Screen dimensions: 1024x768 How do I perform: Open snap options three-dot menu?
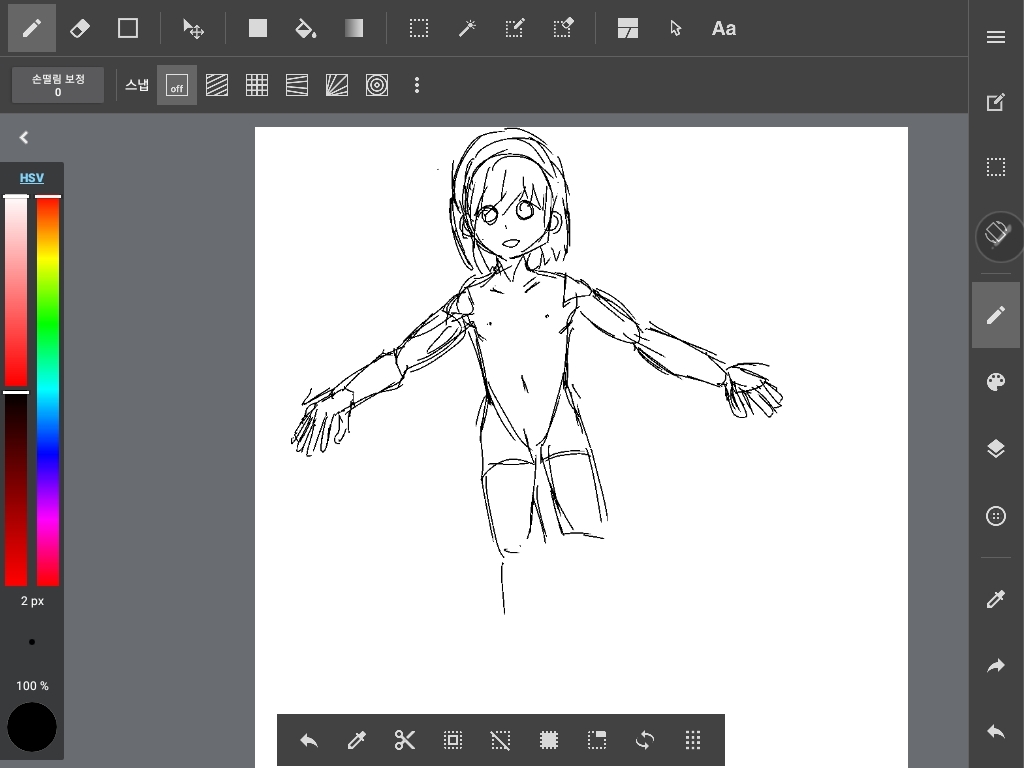417,86
